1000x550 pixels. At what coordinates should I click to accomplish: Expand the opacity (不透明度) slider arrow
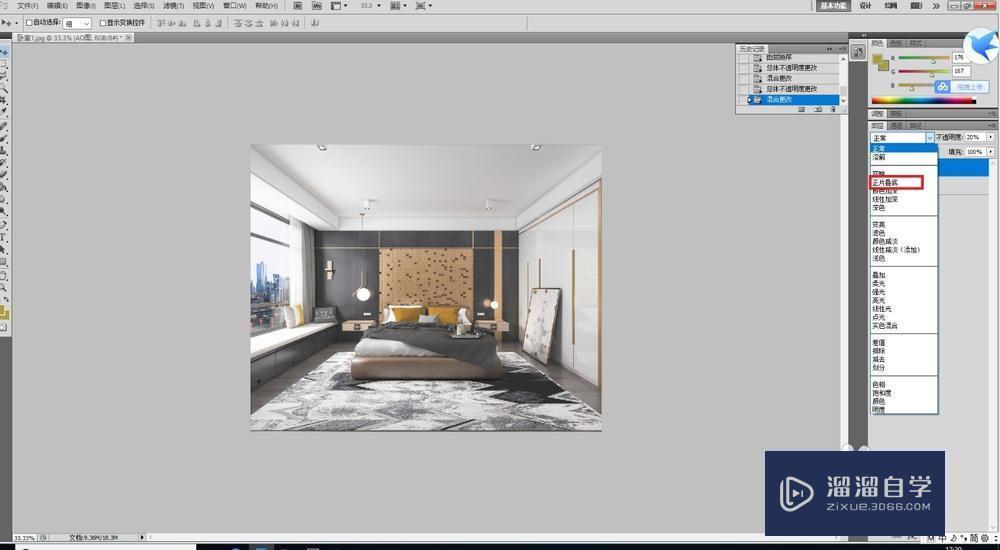pos(990,137)
